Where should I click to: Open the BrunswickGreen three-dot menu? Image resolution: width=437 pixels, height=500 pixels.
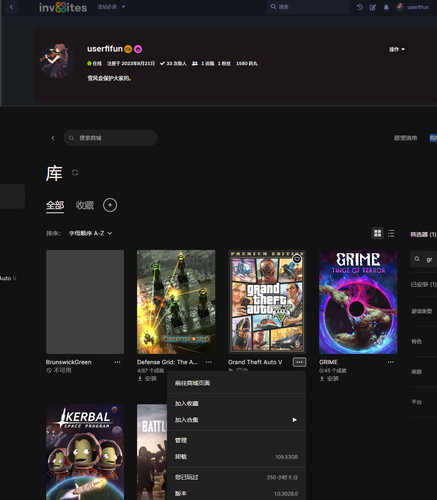[117, 362]
